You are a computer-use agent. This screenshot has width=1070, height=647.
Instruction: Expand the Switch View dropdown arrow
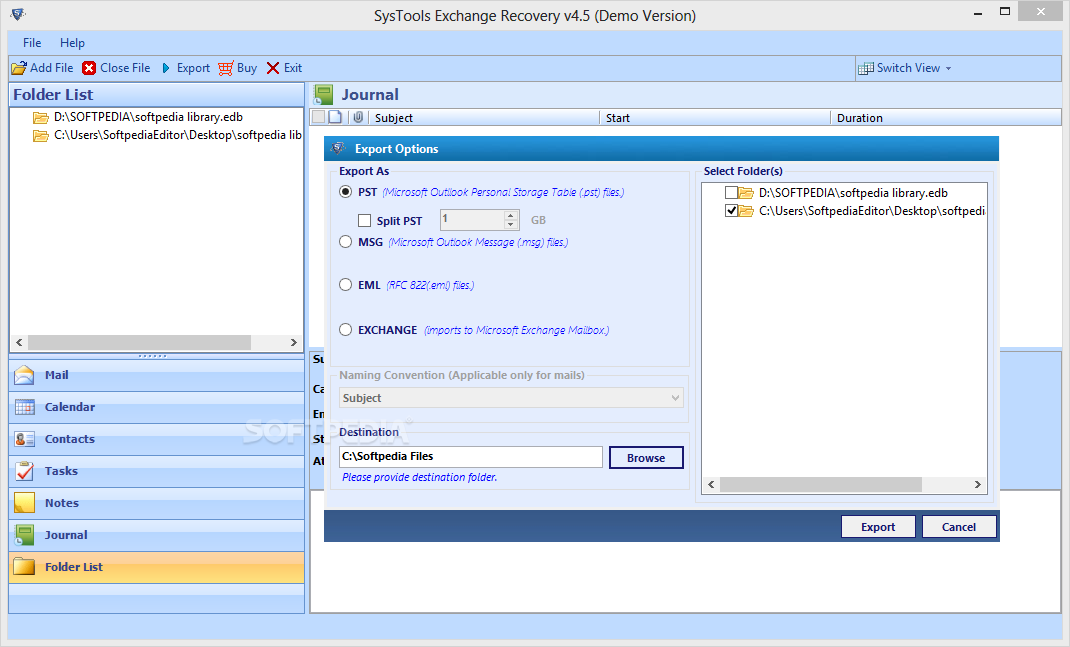tap(949, 68)
